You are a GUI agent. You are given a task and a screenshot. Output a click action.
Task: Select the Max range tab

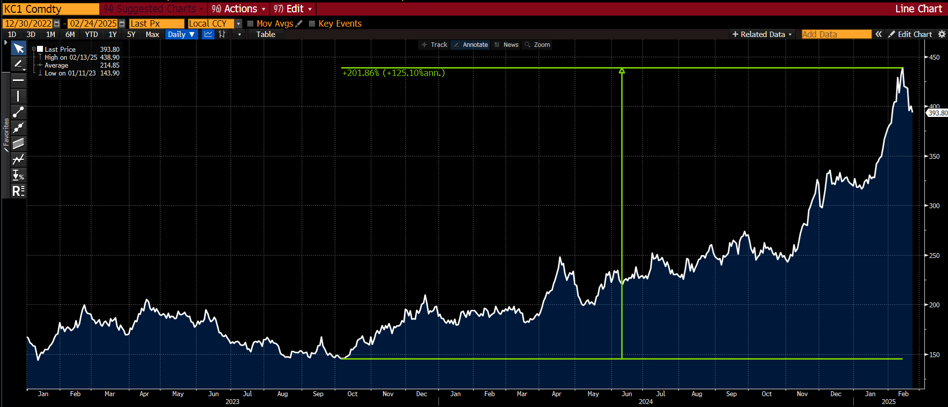point(152,34)
